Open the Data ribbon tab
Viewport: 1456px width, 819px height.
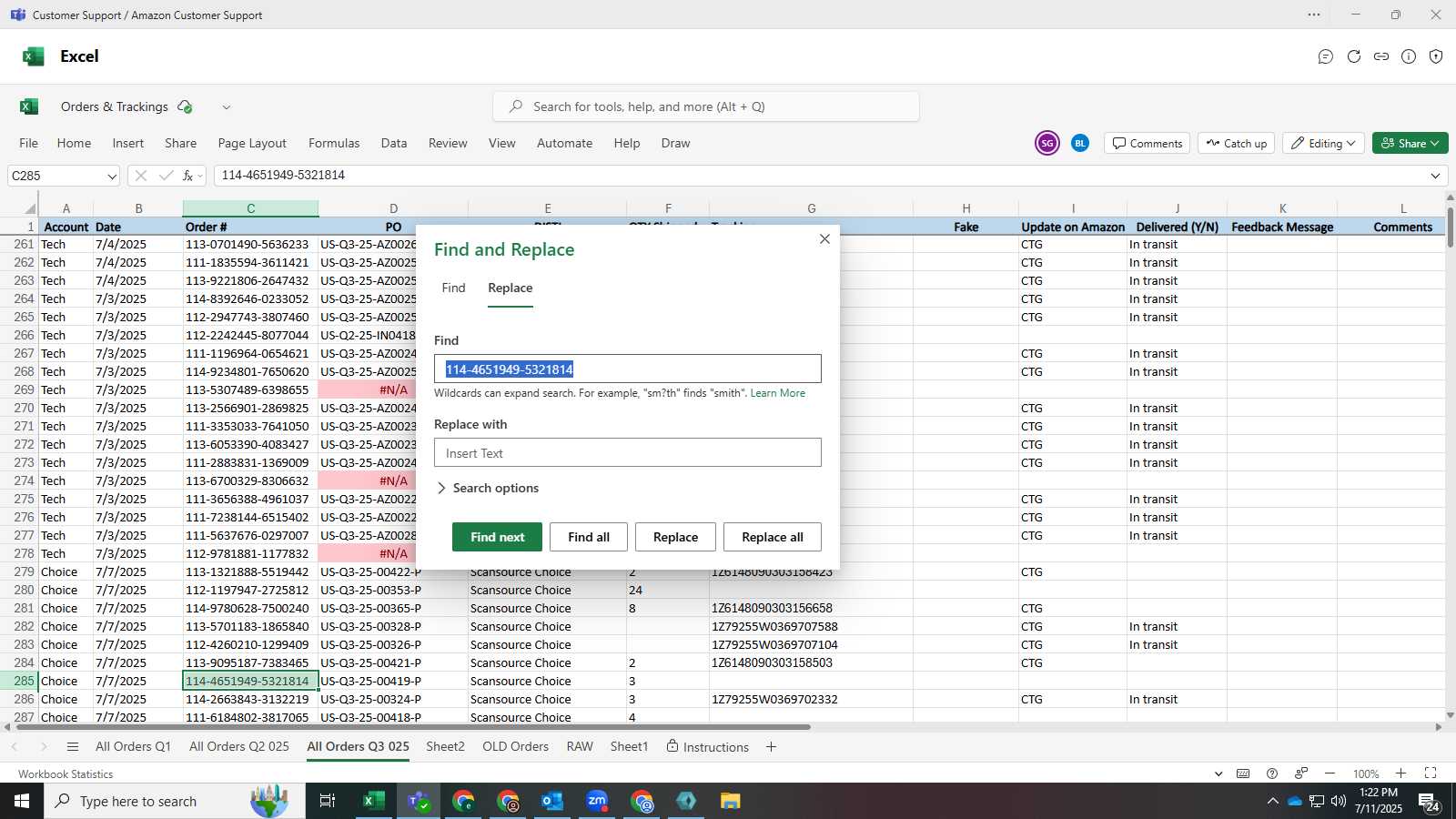coord(393,143)
